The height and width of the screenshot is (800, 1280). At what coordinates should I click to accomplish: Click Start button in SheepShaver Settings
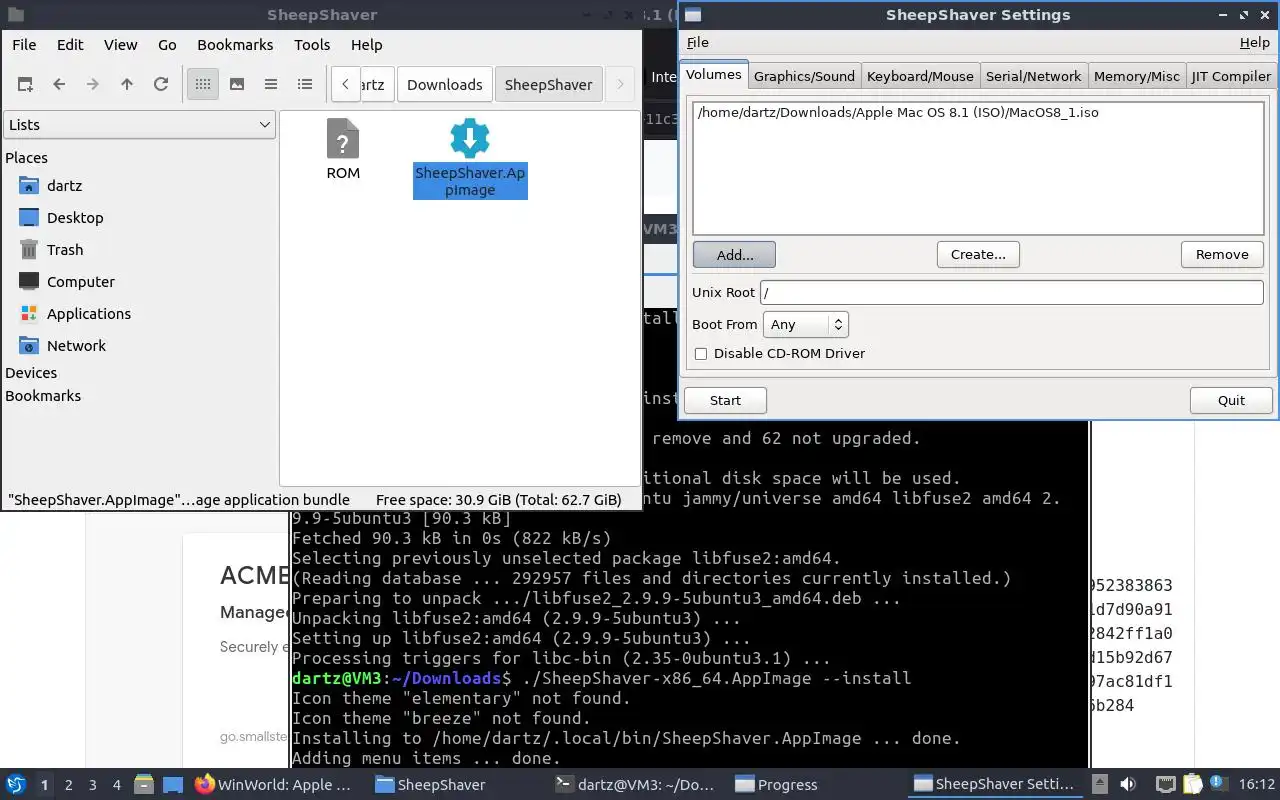point(725,401)
